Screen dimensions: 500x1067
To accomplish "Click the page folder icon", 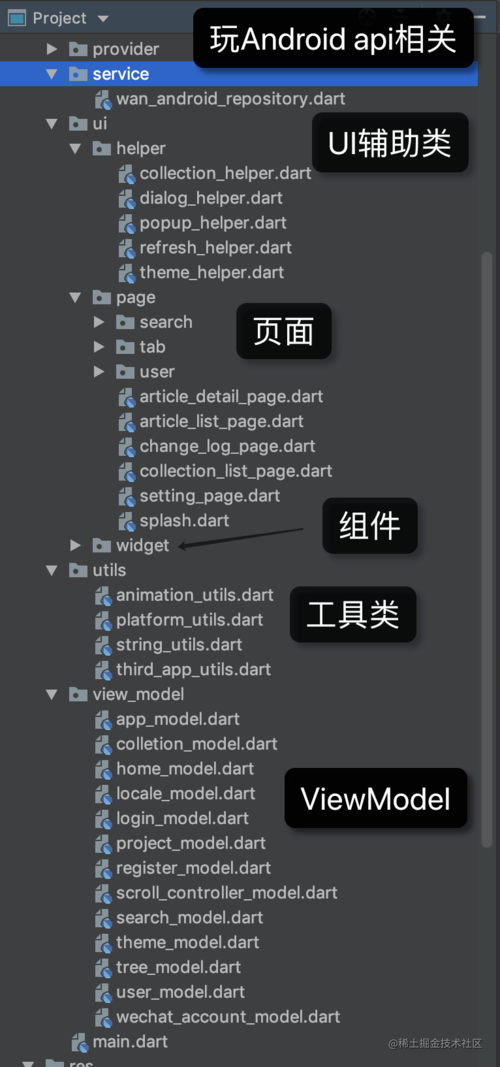I will tap(101, 297).
